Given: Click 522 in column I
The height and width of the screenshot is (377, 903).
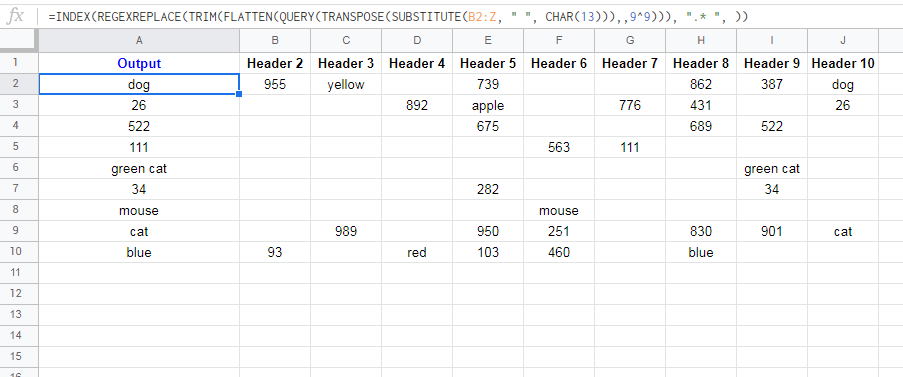Looking at the screenshot, I should pos(772,126).
